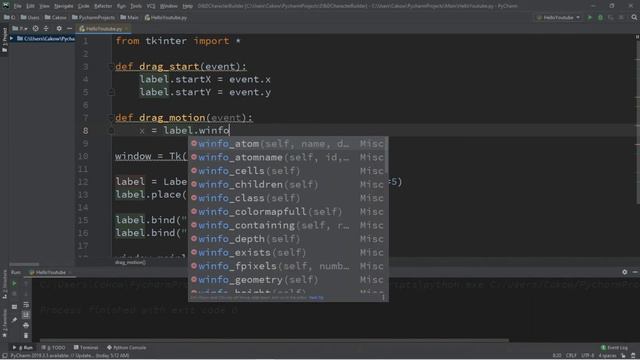Open the Navigate menu
Viewport: 640px width, 360px height.
tap(64, 6)
